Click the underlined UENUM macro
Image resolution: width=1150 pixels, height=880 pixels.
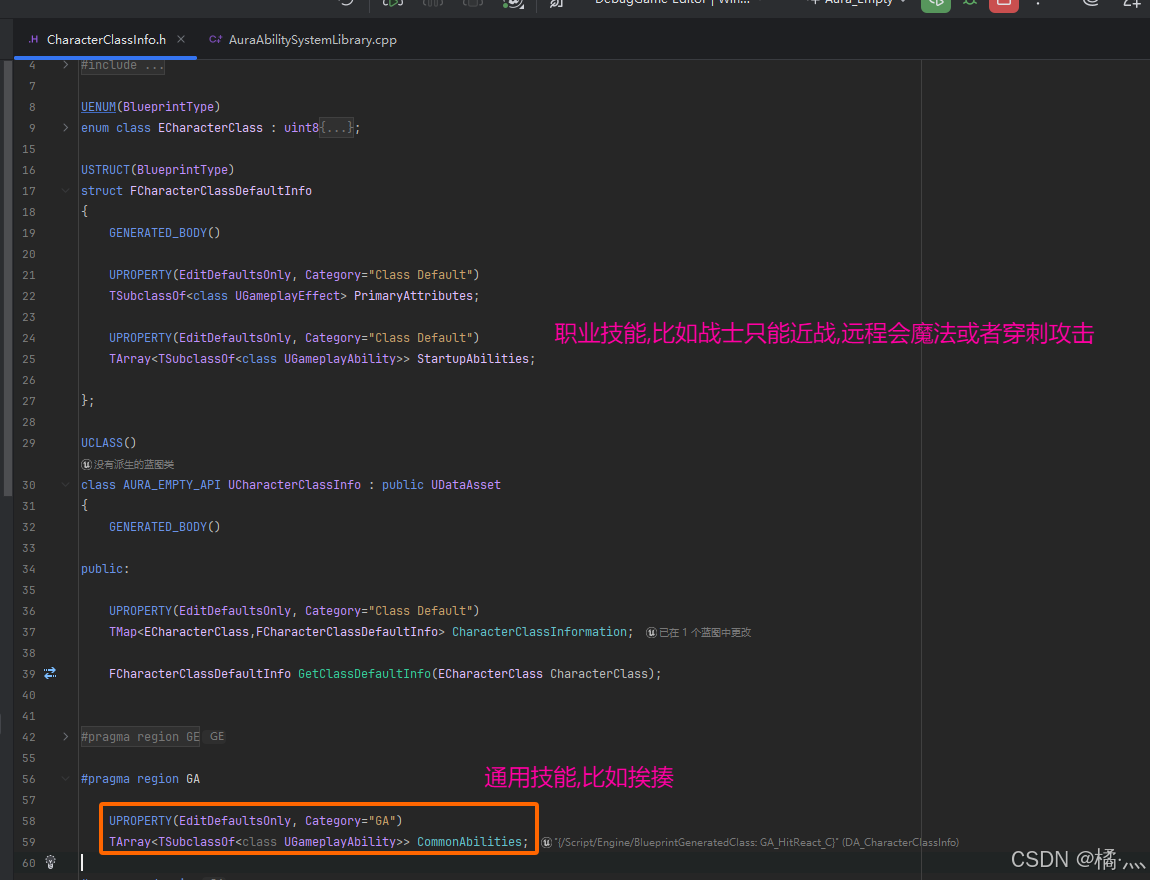(x=98, y=107)
